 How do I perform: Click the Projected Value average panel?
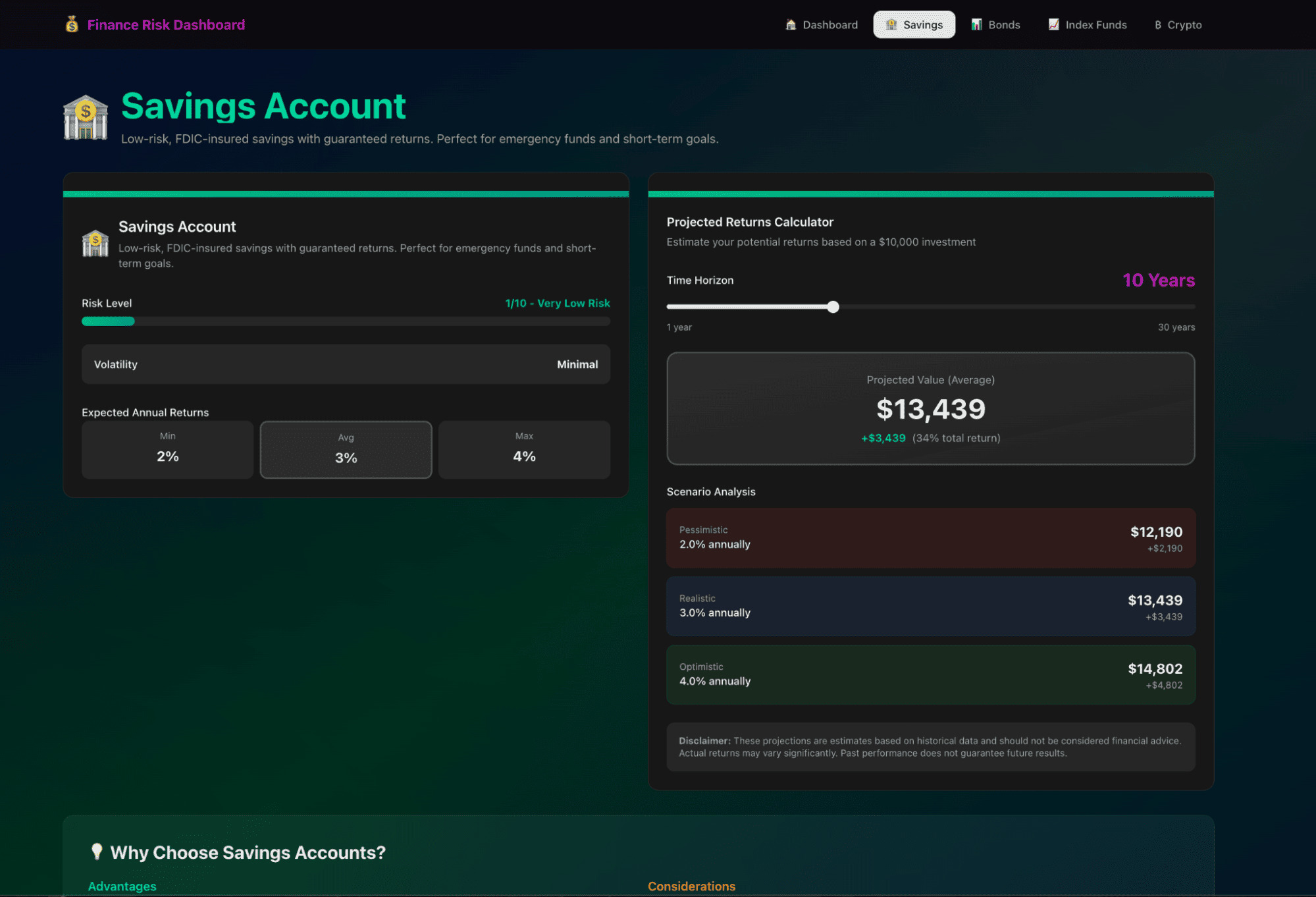click(x=930, y=408)
